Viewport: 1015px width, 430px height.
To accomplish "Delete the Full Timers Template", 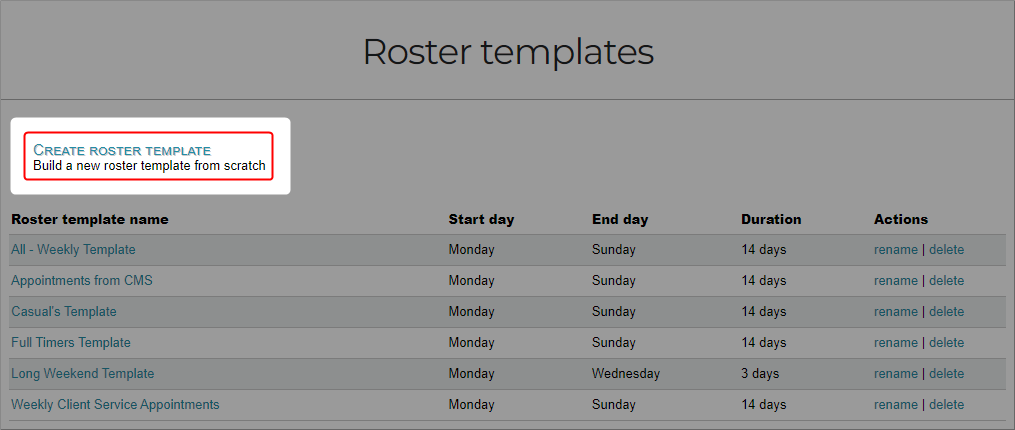I will pyautogui.click(x=946, y=342).
